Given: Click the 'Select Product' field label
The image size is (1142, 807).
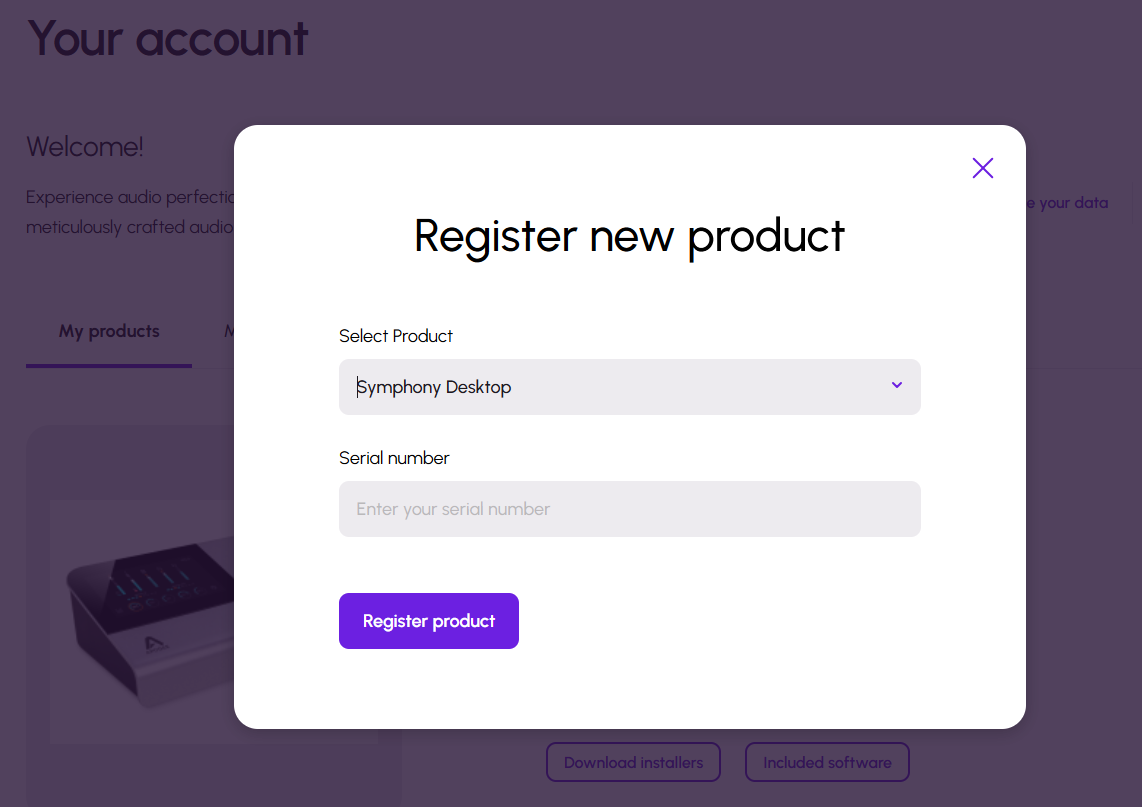Looking at the screenshot, I should (x=396, y=336).
